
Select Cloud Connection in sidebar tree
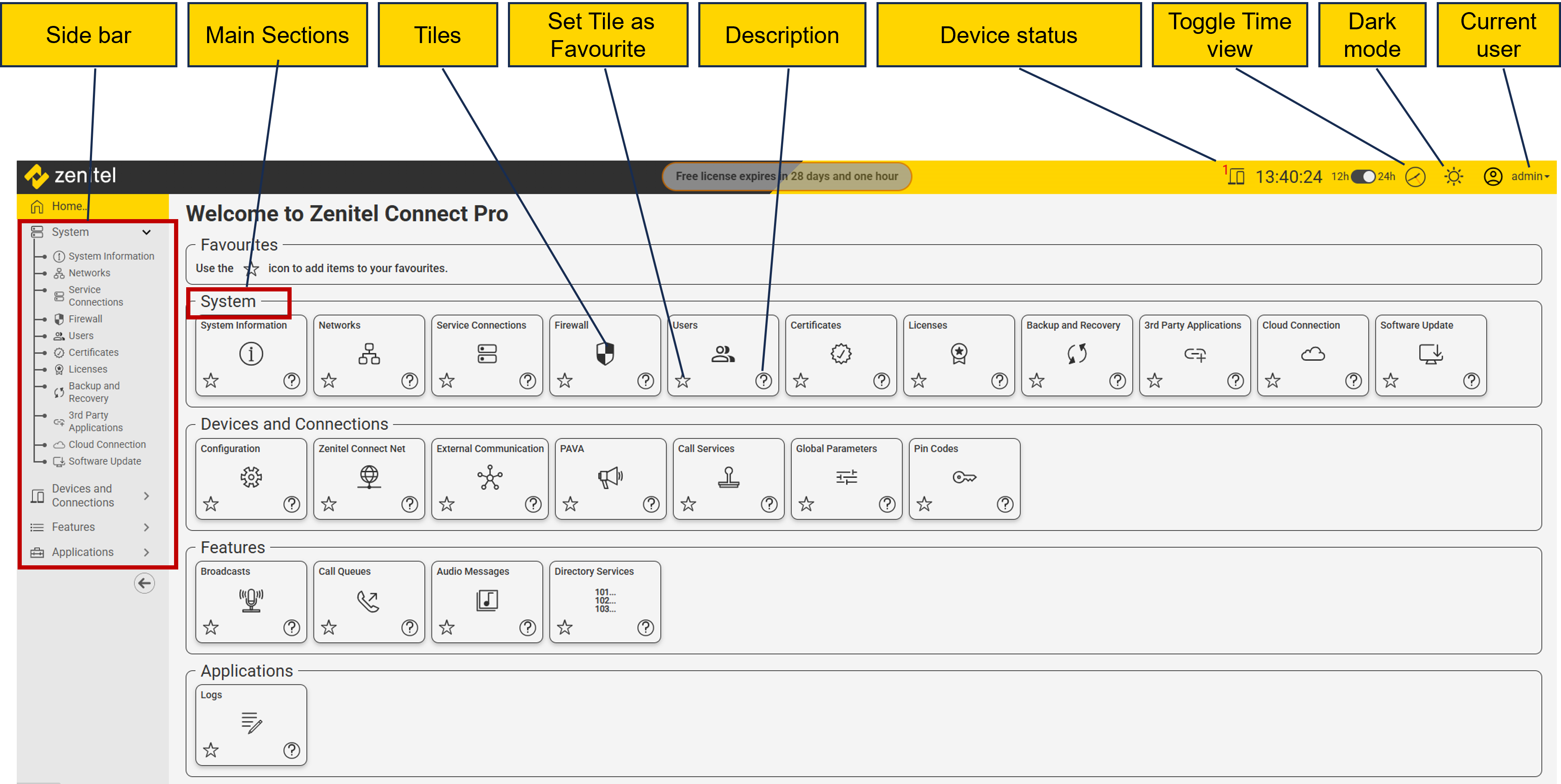107,444
